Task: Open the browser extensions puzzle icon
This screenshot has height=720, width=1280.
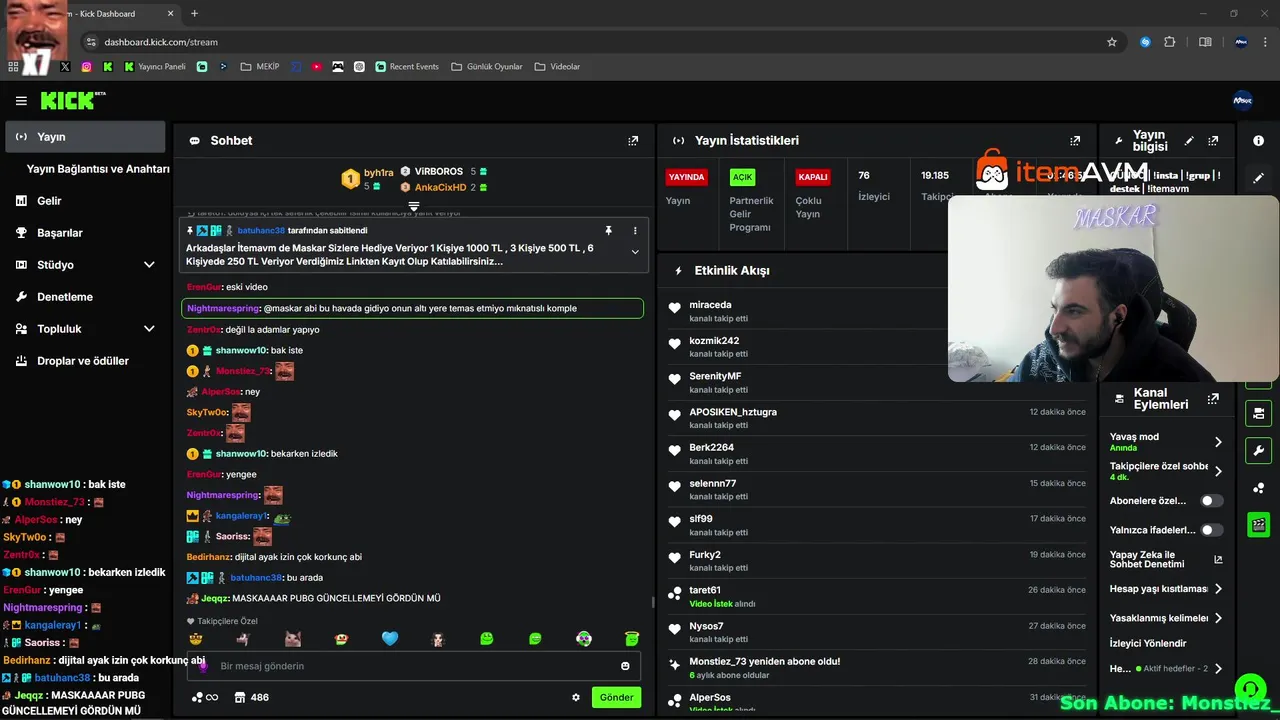Action: pyautogui.click(x=1169, y=42)
